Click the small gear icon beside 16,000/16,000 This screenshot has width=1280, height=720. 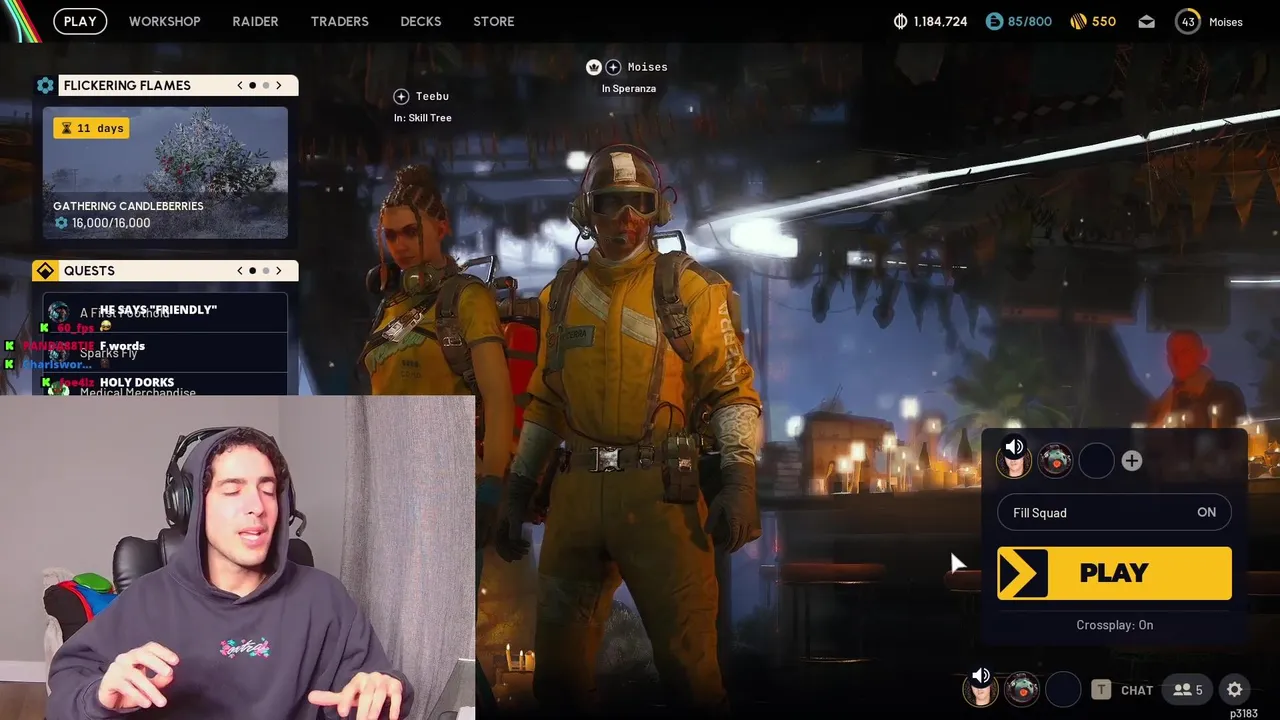(61, 223)
